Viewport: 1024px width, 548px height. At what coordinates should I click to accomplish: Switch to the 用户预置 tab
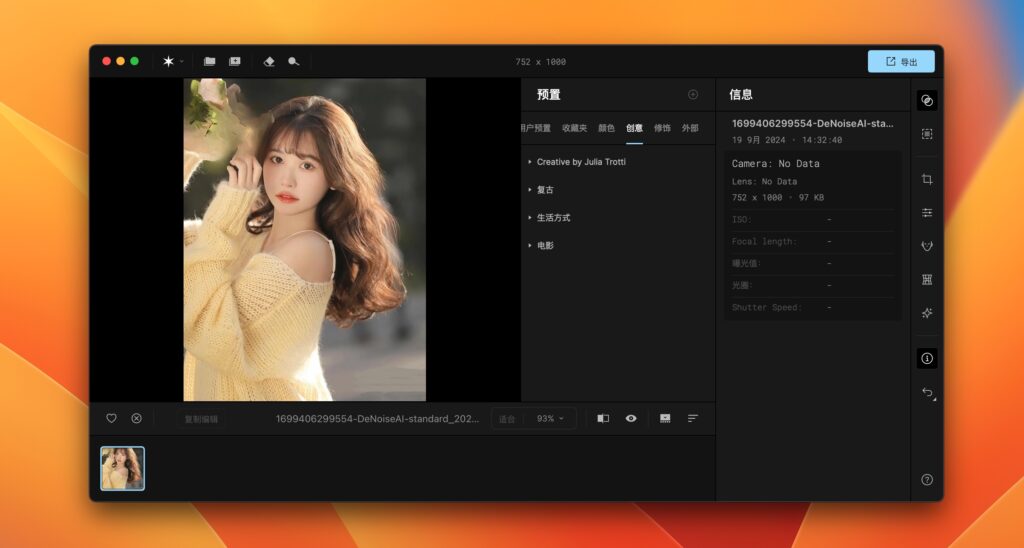point(536,128)
